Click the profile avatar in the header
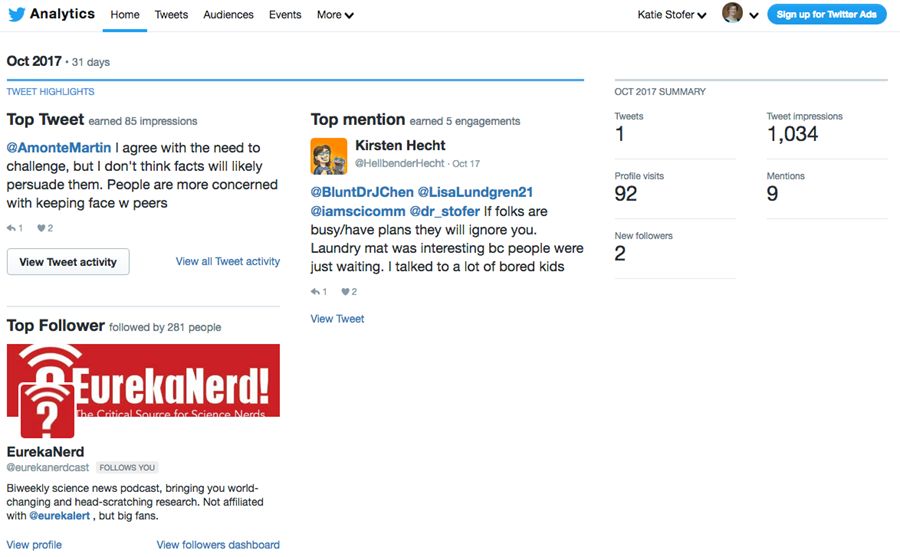Screen dimensions: 900x557 click(x=732, y=13)
